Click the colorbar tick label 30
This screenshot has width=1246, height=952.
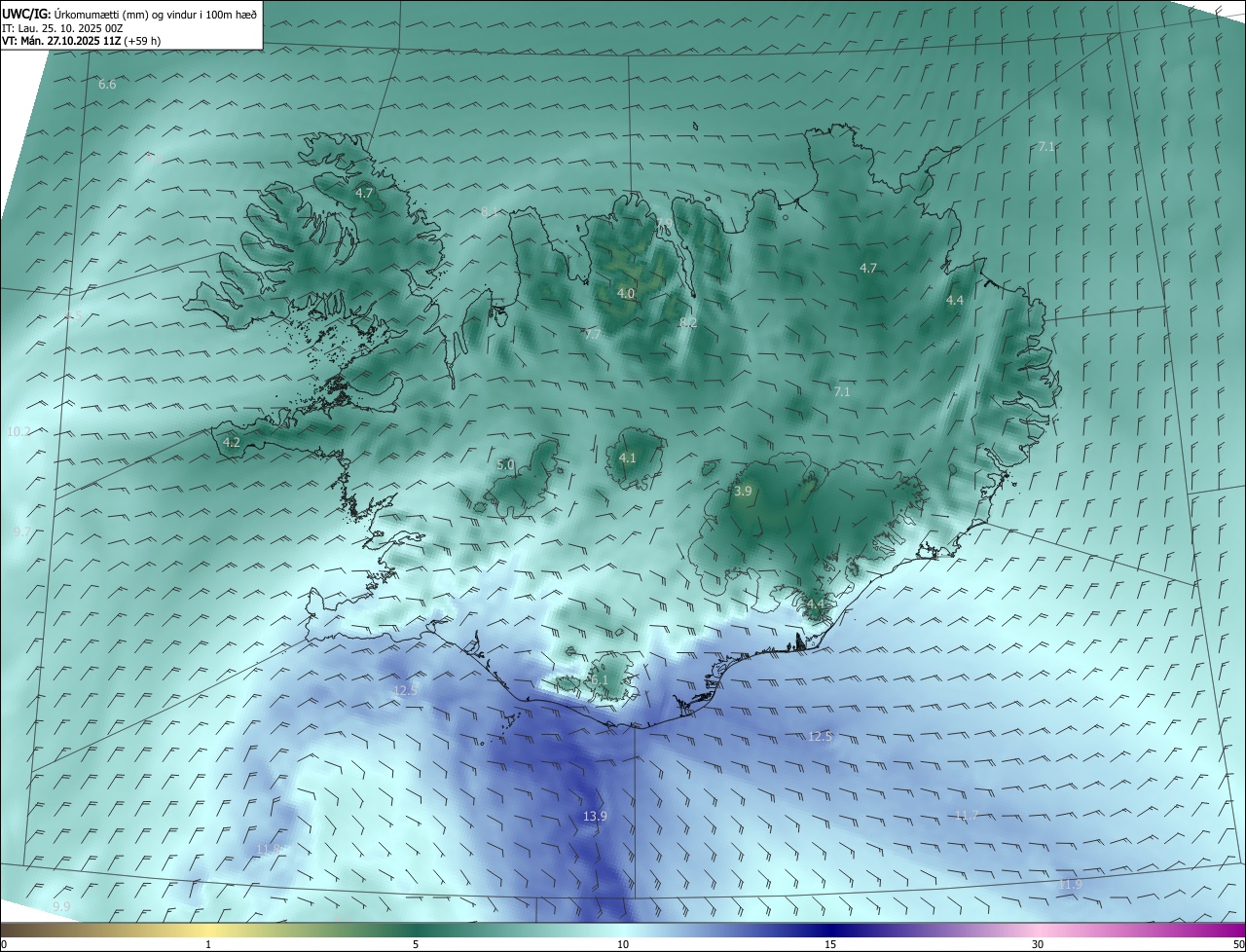click(1038, 944)
